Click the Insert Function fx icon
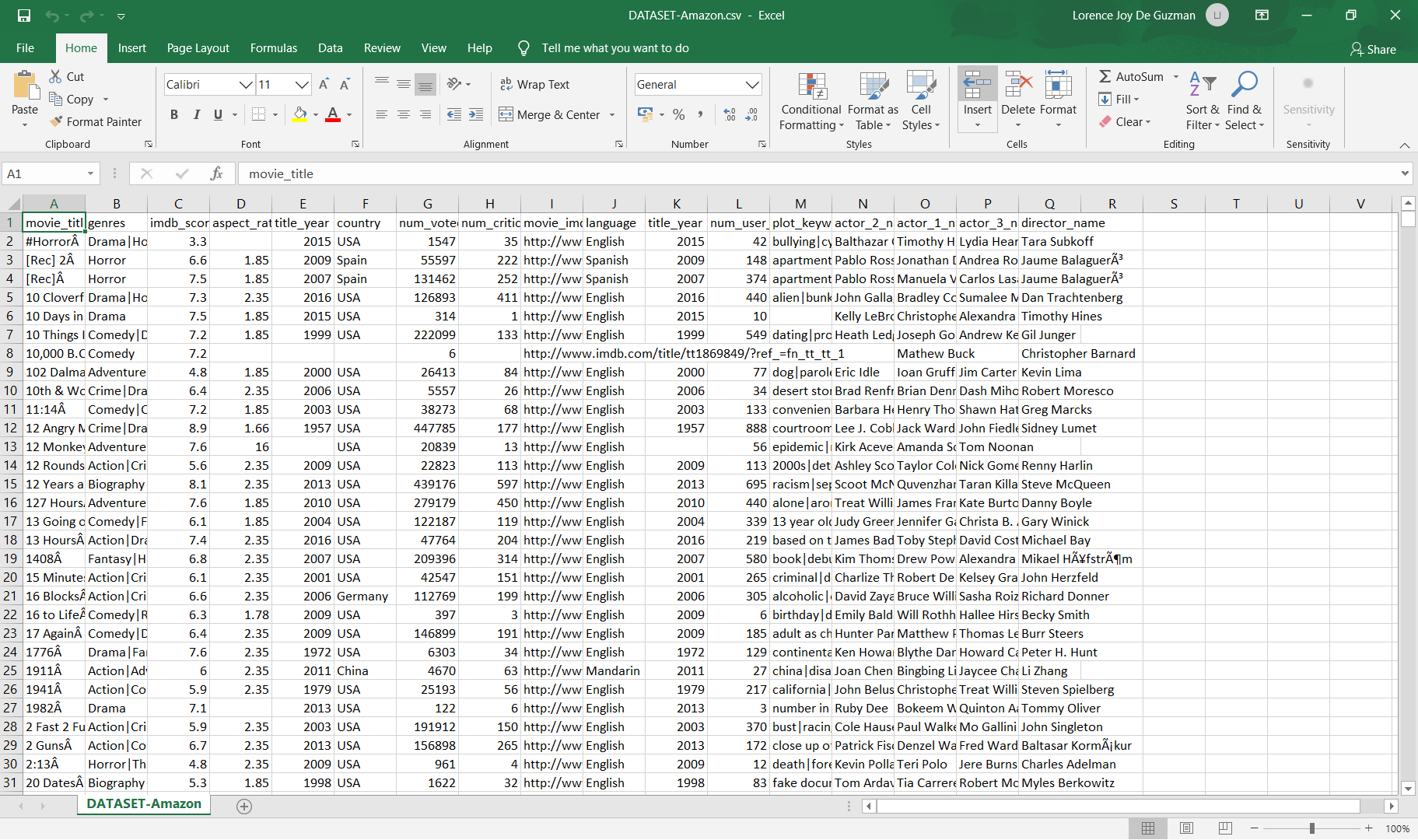 coord(216,173)
